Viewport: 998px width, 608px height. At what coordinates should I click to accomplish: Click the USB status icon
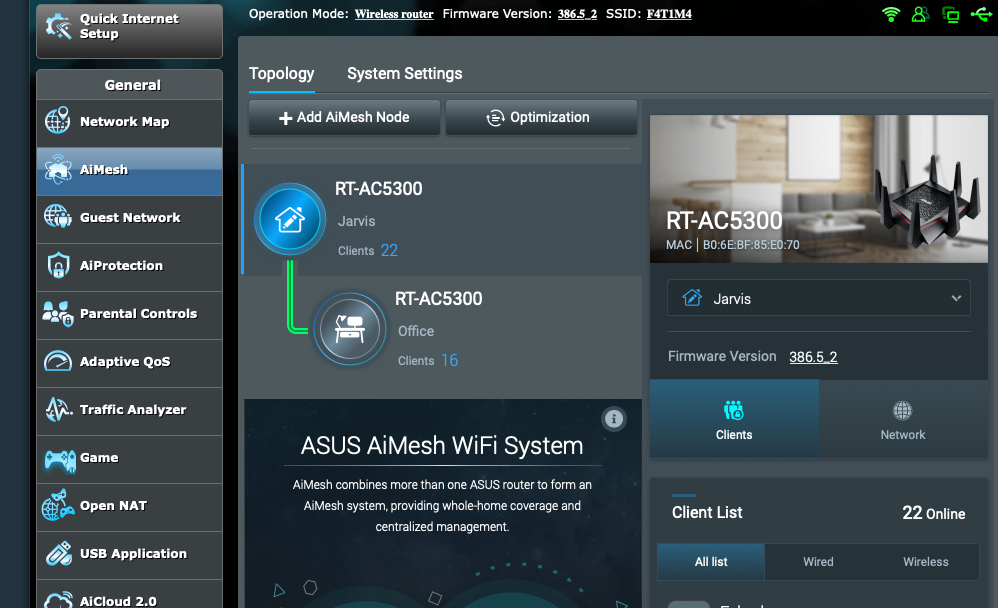point(981,14)
